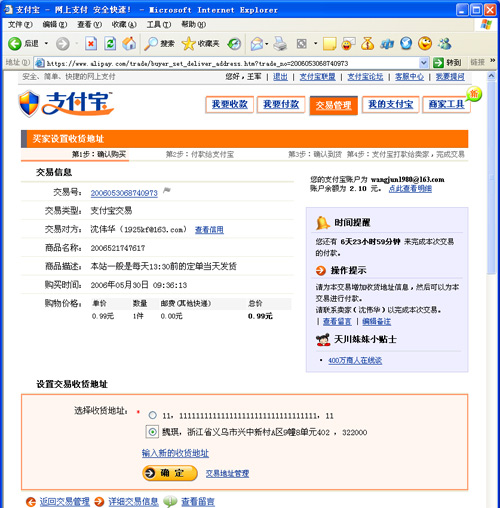Click the Refresh page icon
The image size is (500, 508).
(110, 44)
